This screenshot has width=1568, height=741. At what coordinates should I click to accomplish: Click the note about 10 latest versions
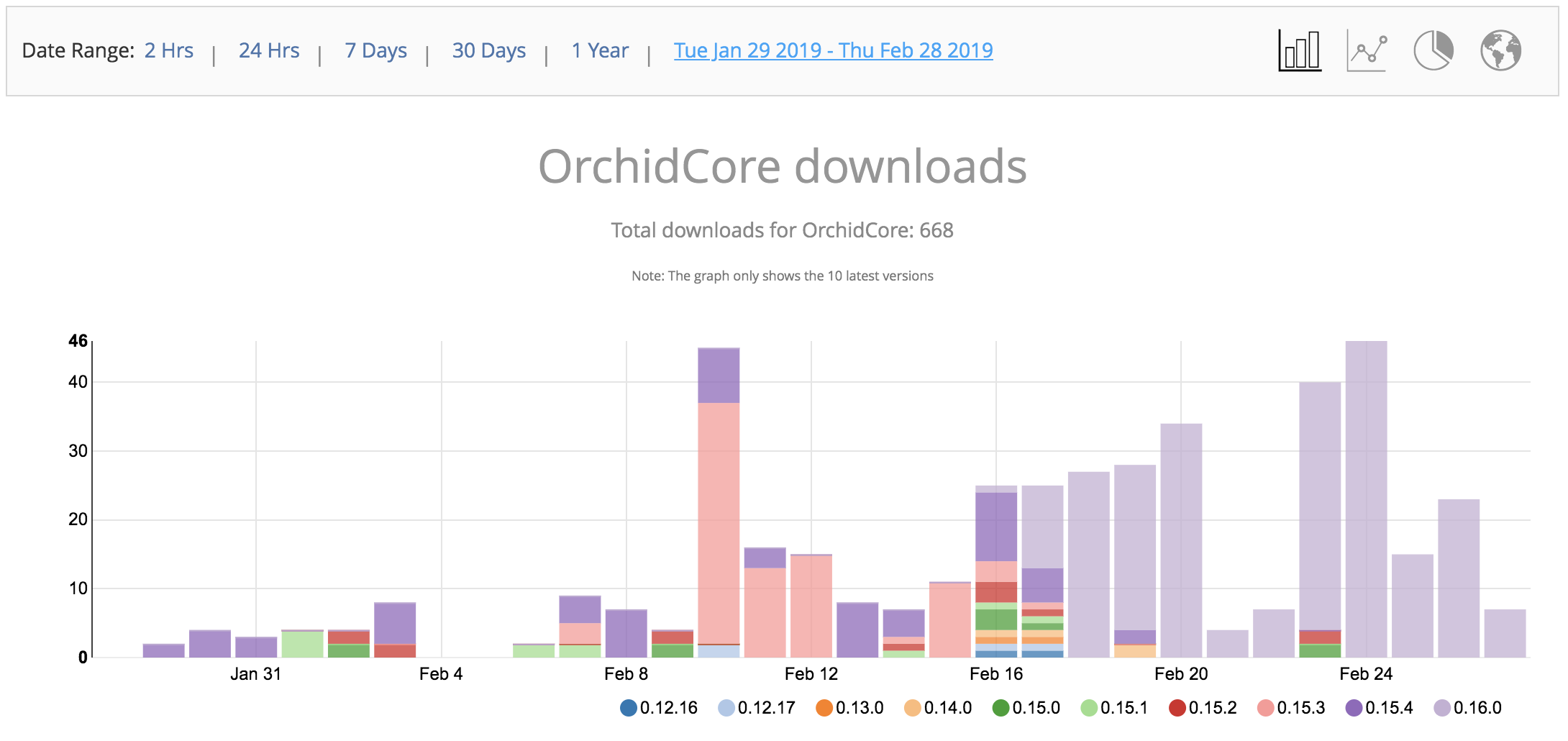coord(783,276)
